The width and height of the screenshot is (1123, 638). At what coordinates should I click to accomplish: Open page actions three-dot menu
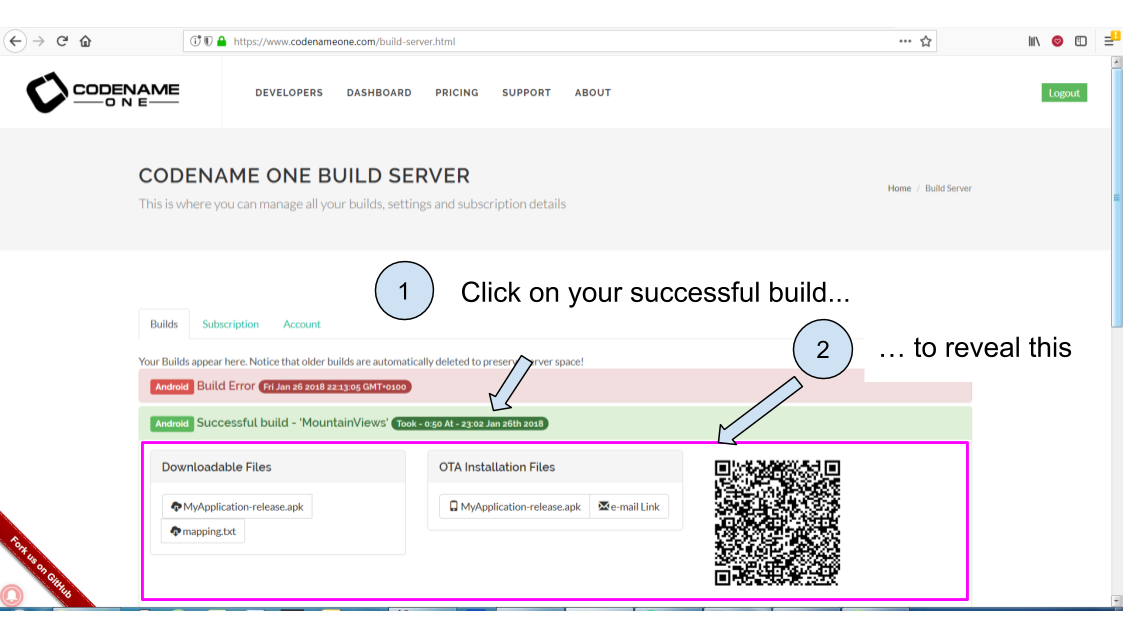pos(905,42)
